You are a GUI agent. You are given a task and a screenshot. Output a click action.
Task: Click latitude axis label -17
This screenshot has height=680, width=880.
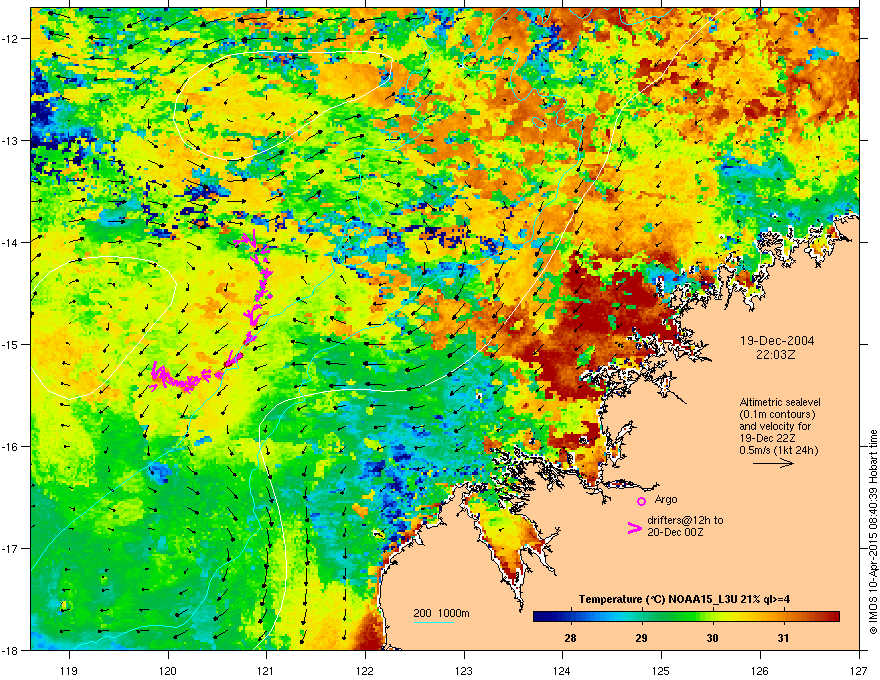[x=11, y=548]
